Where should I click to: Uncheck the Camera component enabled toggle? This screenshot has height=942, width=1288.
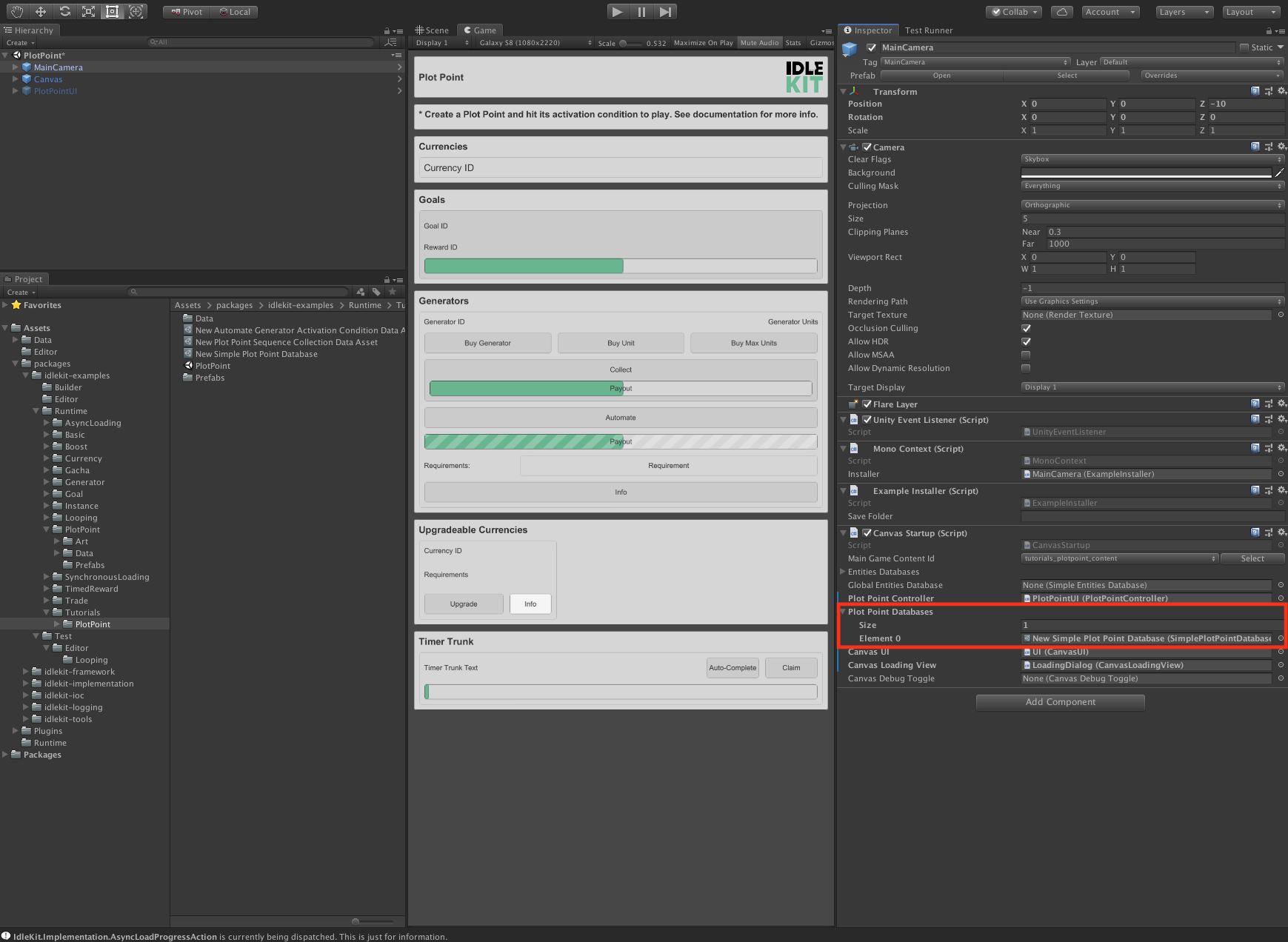tap(867, 147)
